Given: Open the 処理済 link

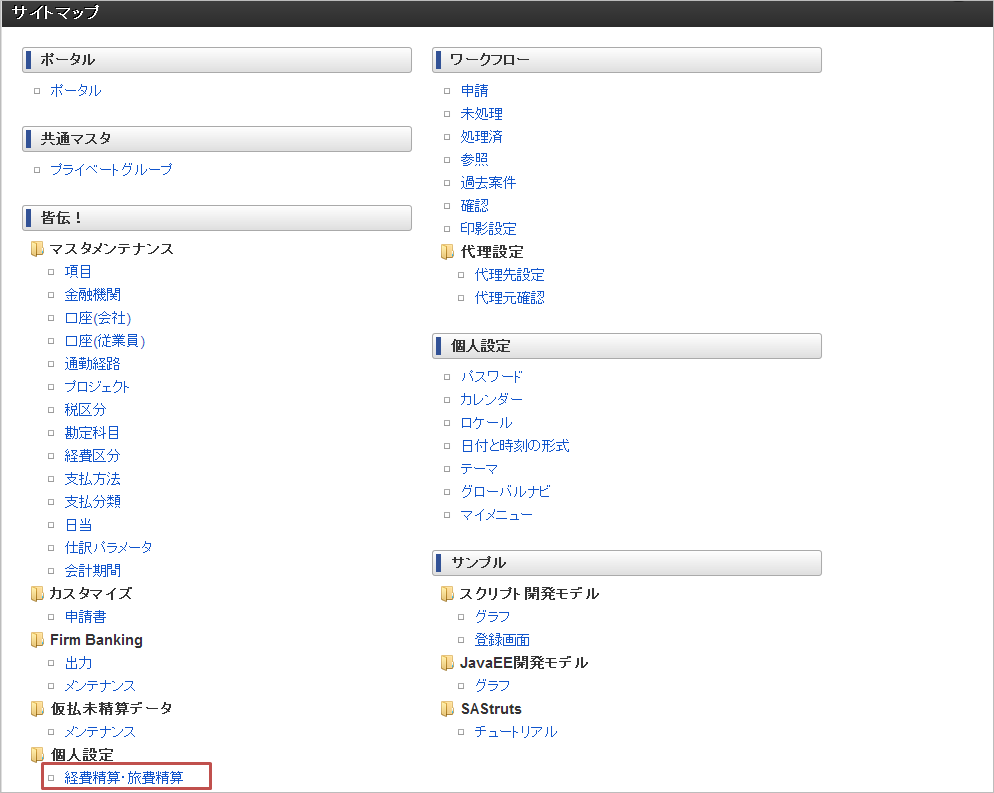Looking at the screenshot, I should click(482, 137).
